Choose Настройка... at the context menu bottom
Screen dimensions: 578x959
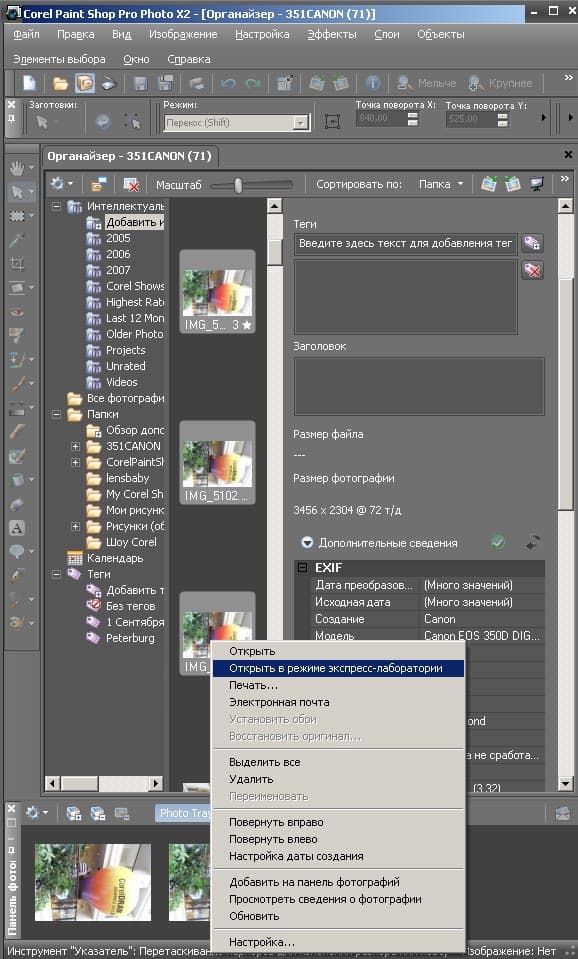pyautogui.click(x=338, y=942)
